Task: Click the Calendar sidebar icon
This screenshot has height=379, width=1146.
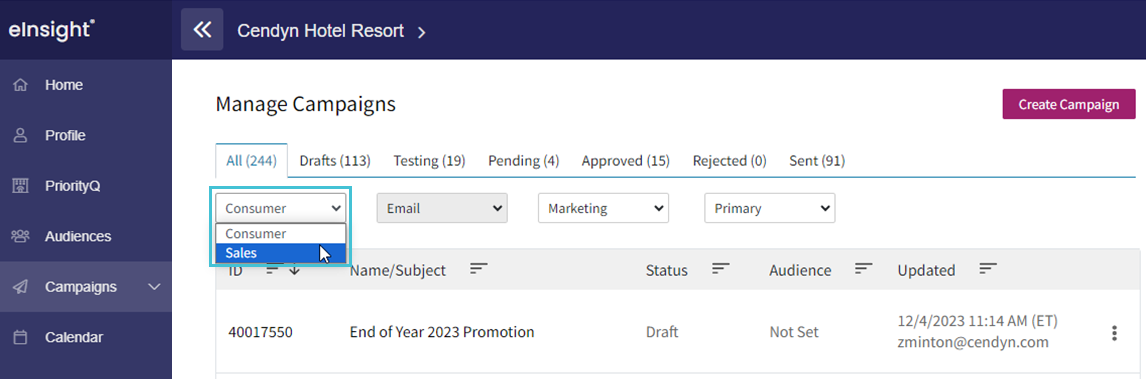Action: pos(20,337)
